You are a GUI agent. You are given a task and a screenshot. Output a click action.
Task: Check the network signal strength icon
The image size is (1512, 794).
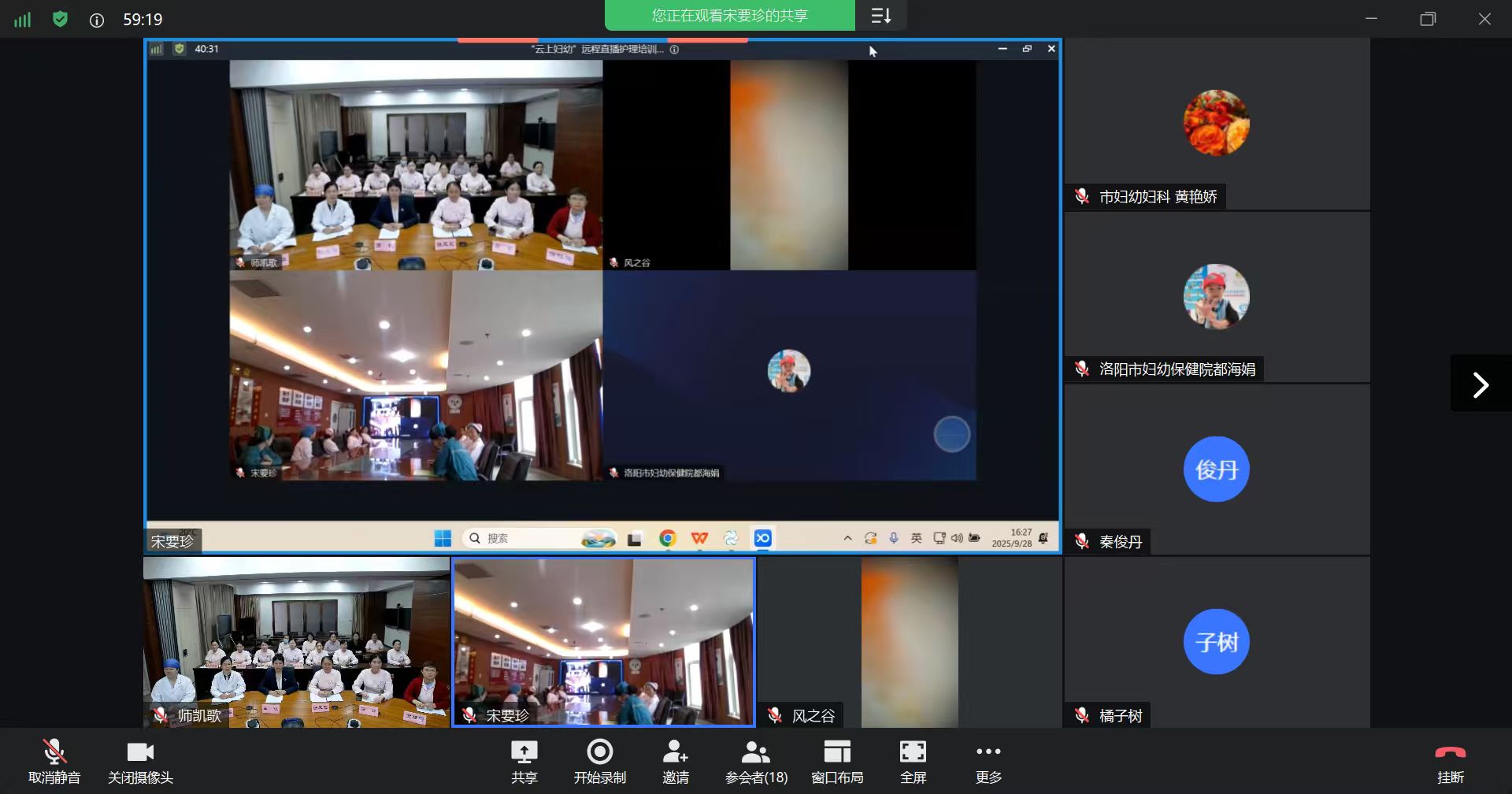(23, 20)
